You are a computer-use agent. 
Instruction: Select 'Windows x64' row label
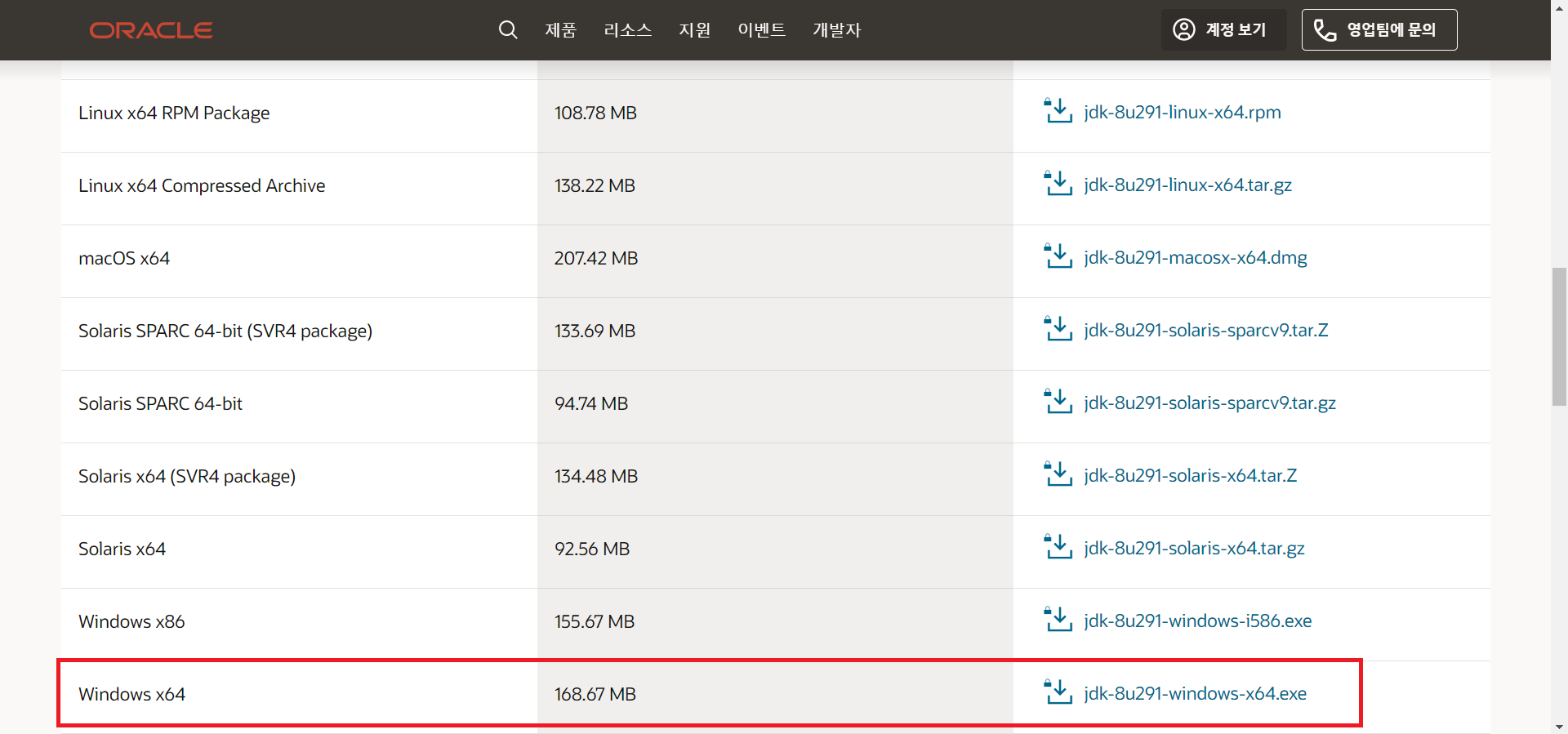coord(131,694)
